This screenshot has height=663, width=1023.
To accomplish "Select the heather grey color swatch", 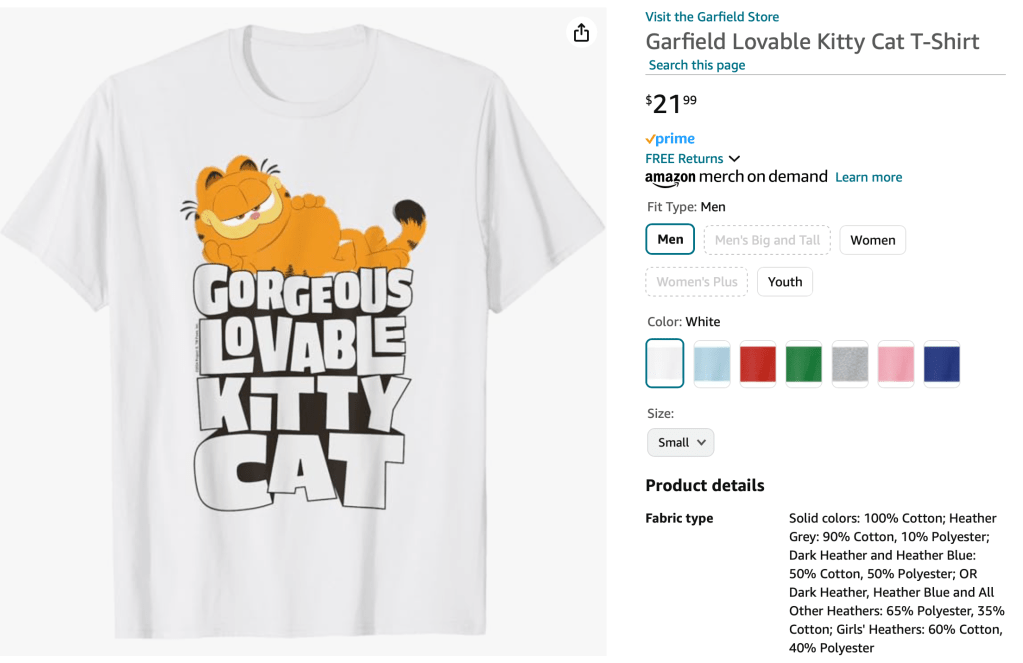I will 850,363.
